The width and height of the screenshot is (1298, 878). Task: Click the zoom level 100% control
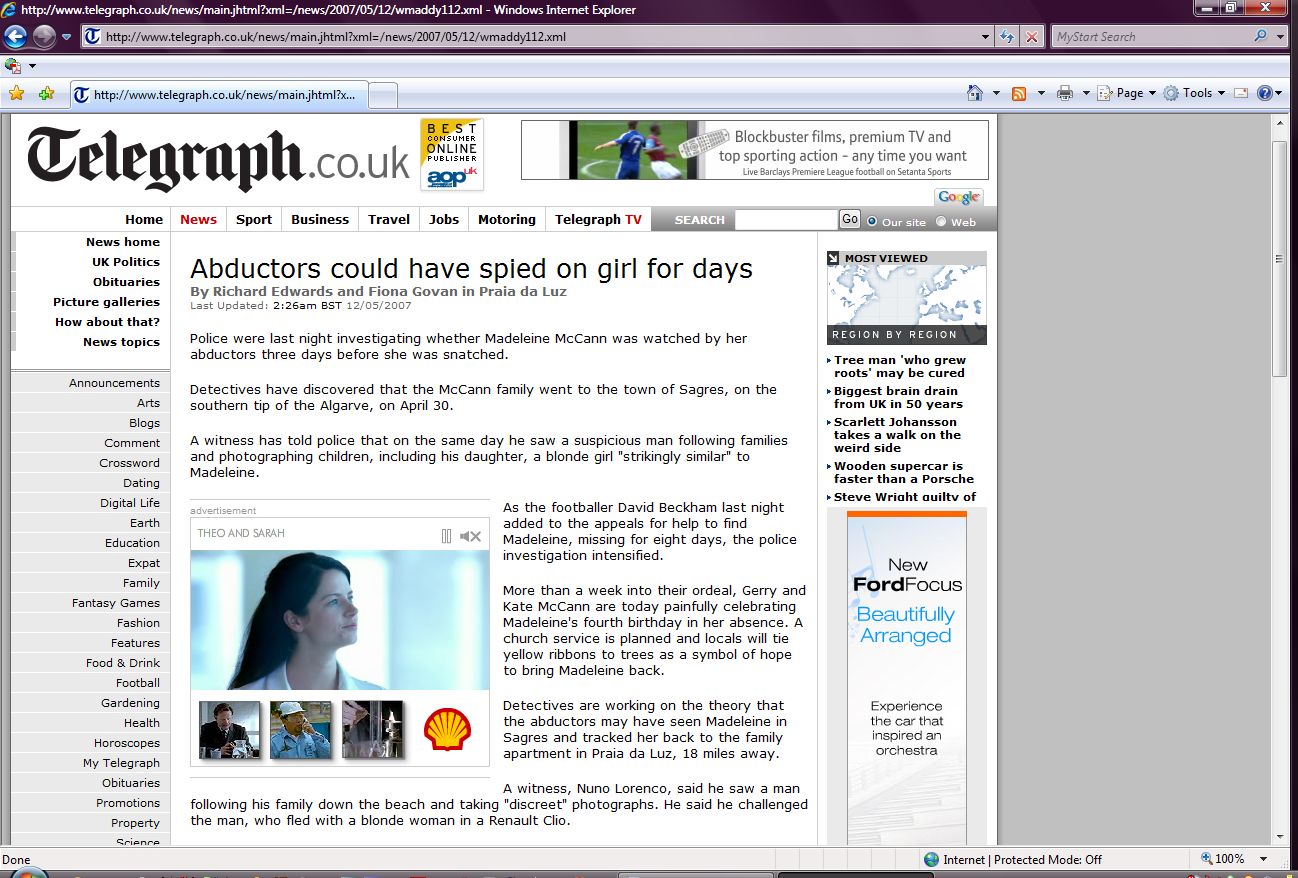[1229, 859]
